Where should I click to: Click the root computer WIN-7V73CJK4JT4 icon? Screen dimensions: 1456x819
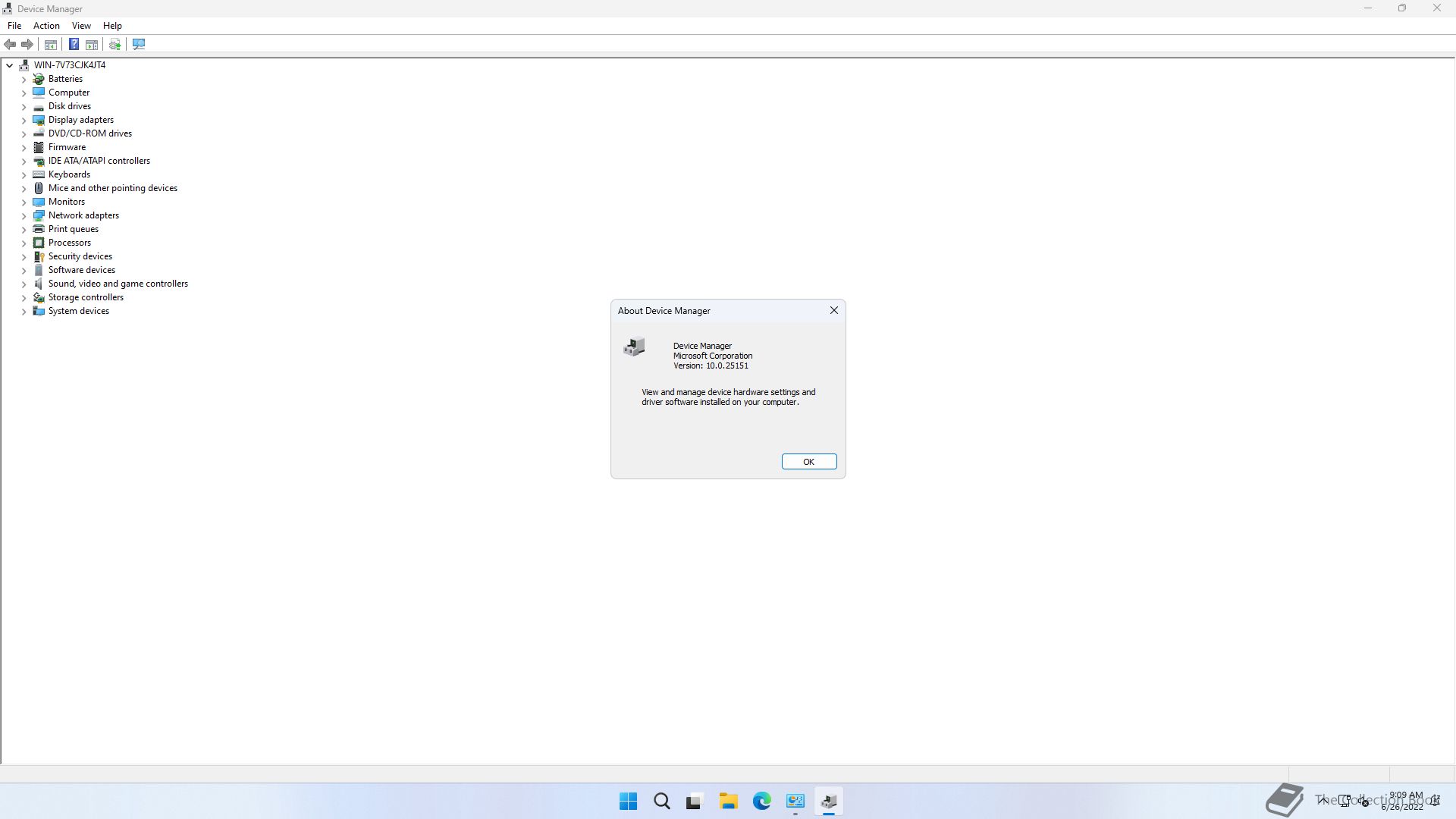point(24,65)
